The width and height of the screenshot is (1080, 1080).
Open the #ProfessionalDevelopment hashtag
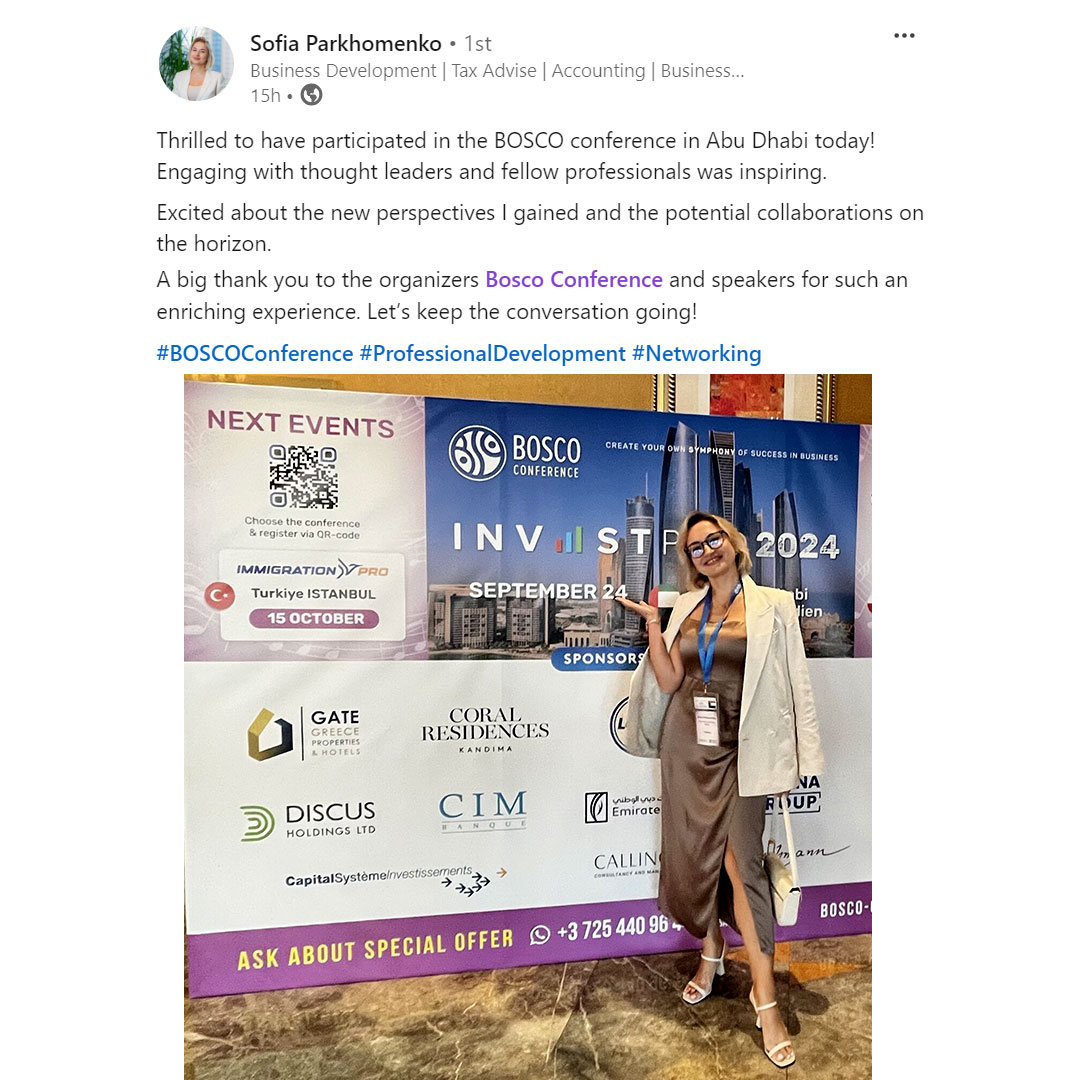point(492,353)
